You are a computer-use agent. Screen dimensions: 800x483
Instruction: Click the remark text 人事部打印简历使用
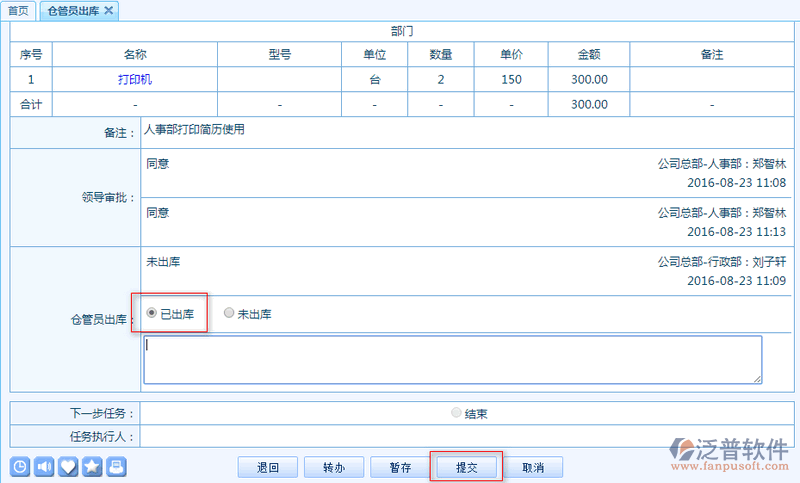click(x=194, y=130)
